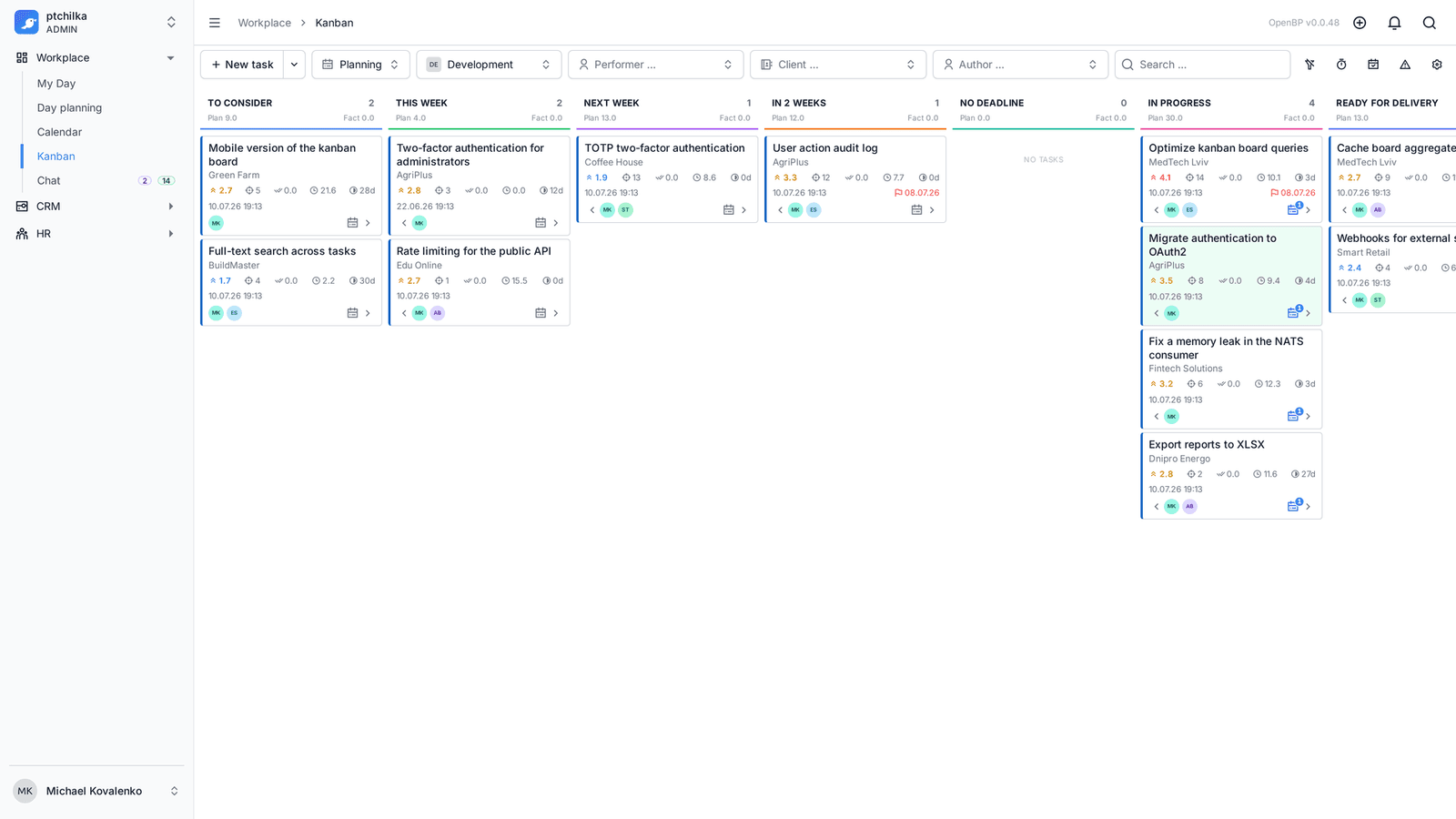This screenshot has width=1456, height=819.
Task: Open the 'Rate limiting for the public API' task card
Action: tap(480, 282)
